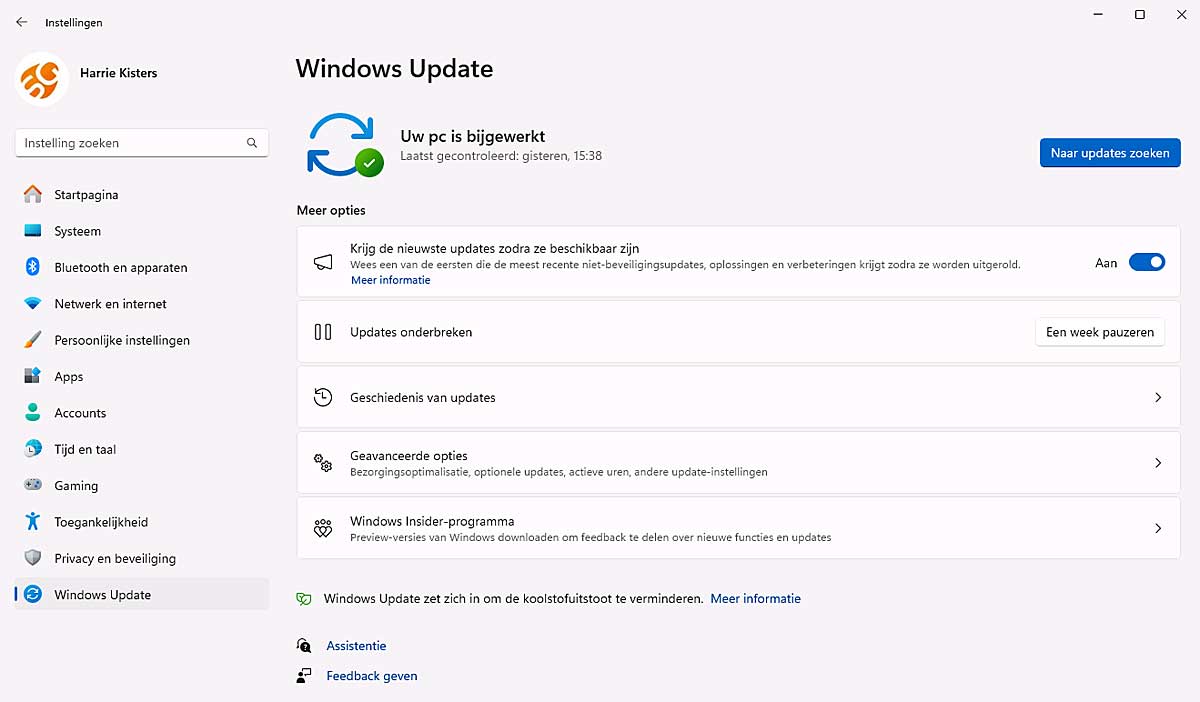Screen dimensions: 1200x702
Task: Click the Instelling zoeken search field
Action: 130,143
